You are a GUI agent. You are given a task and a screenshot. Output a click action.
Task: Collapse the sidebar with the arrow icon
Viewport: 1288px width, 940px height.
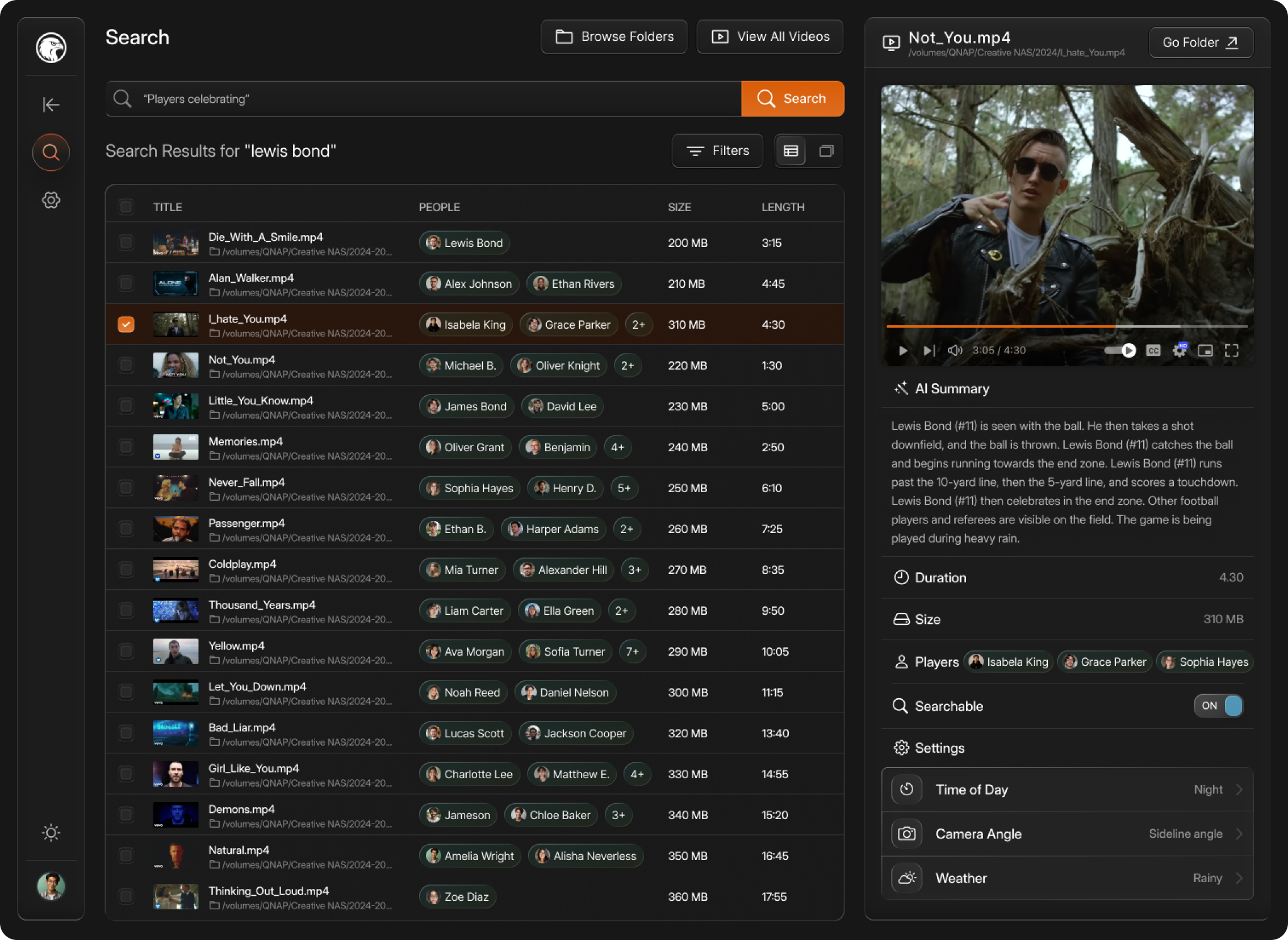[51, 104]
